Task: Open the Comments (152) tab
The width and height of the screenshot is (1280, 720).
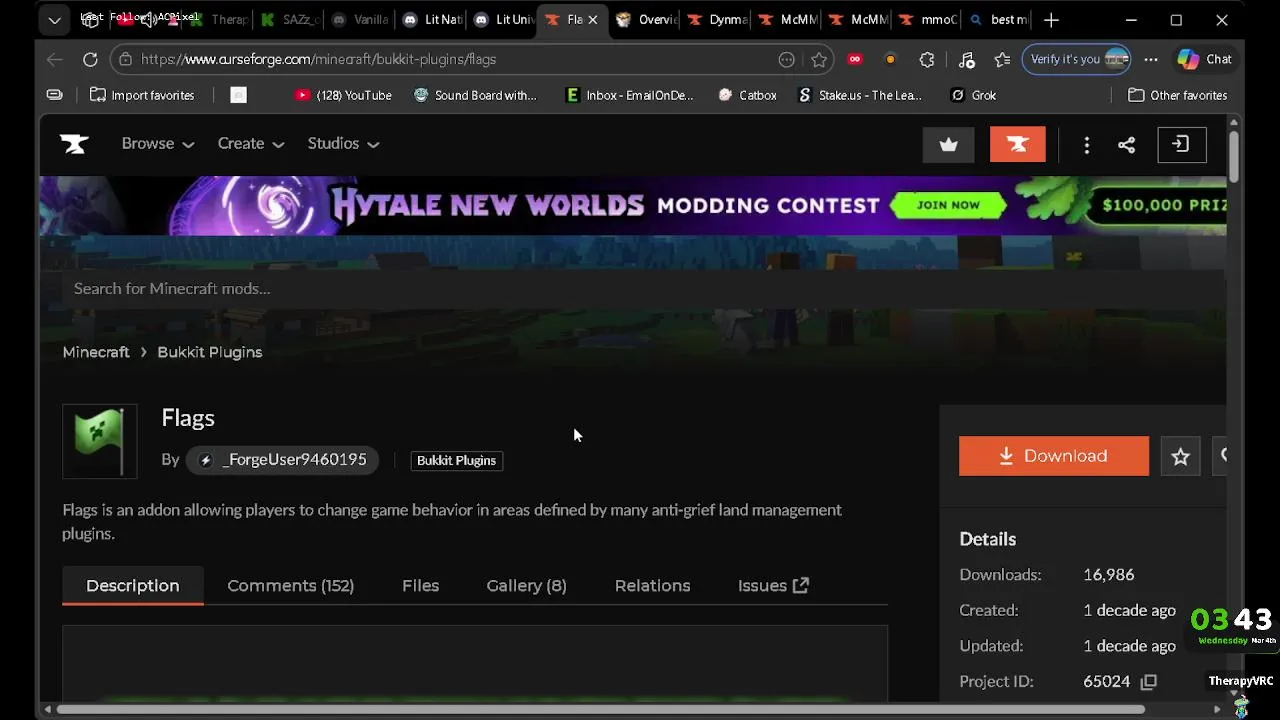Action: click(291, 586)
